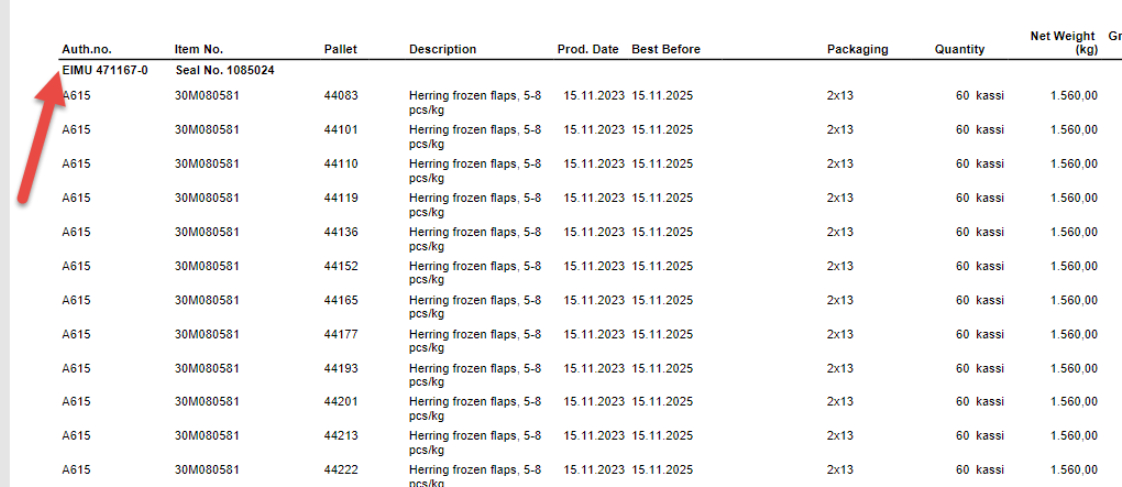1122x487 pixels.
Task: Click pallet number 44177
Action: pyautogui.click(x=341, y=334)
